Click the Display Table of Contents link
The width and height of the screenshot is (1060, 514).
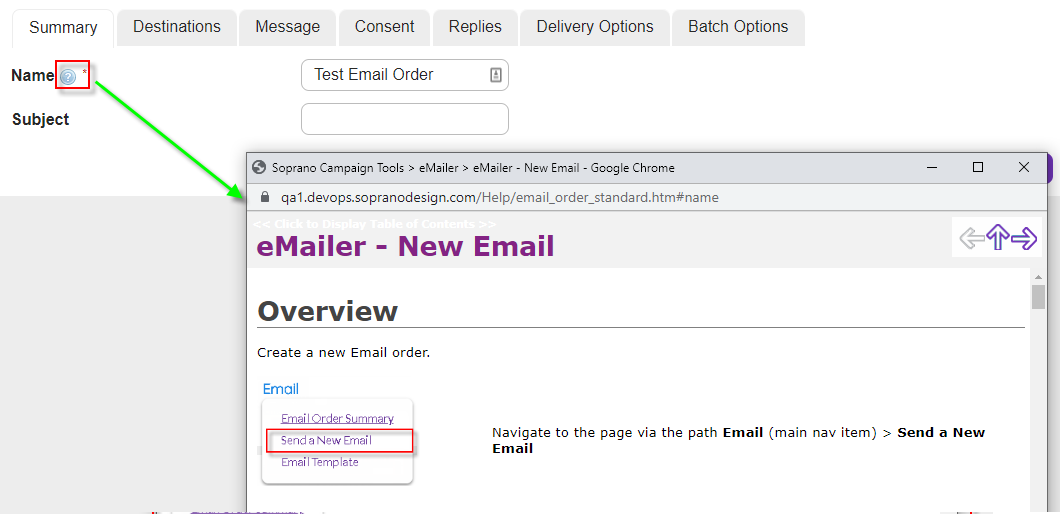[x=374, y=223]
